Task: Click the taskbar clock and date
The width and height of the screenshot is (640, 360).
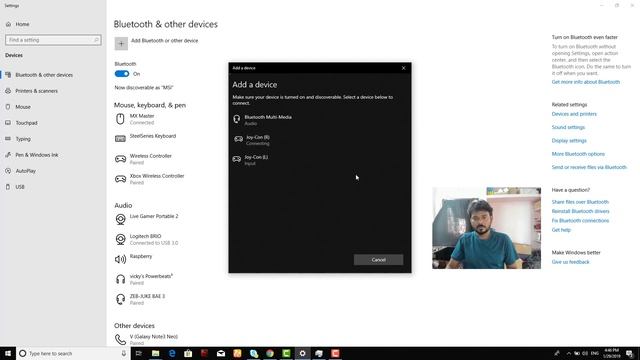Action: (x=612, y=353)
